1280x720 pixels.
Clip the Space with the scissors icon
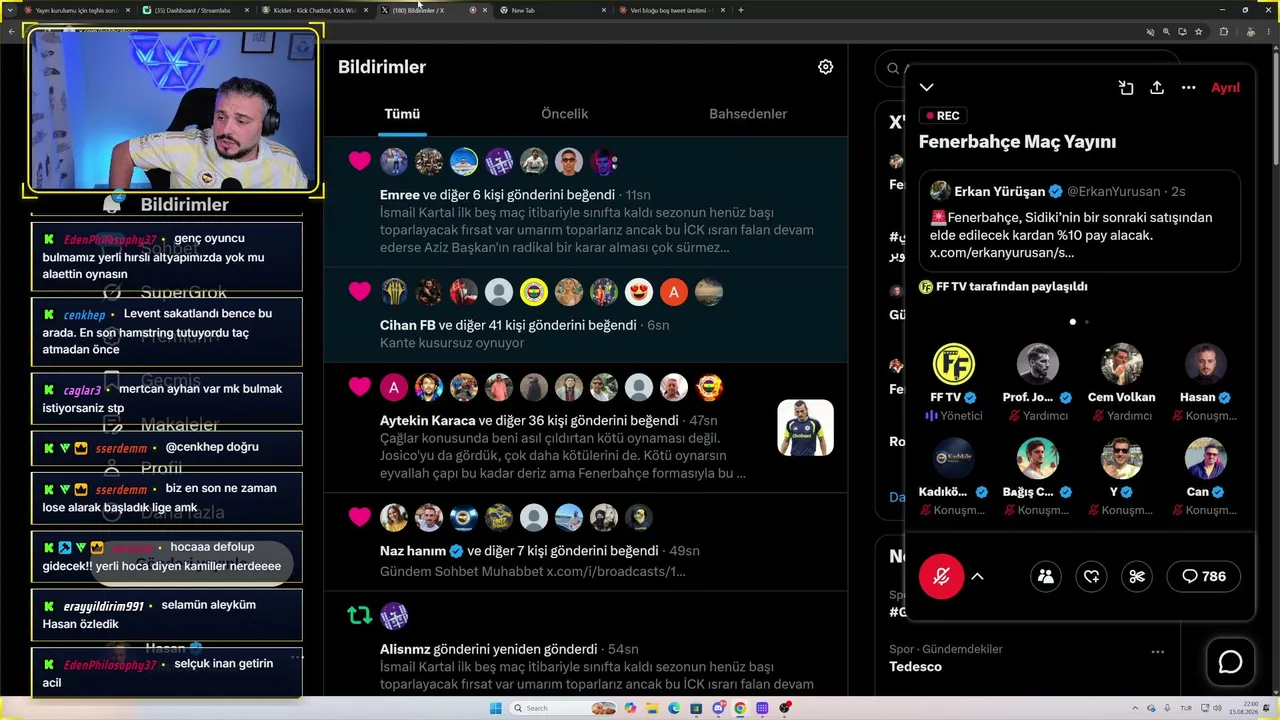click(1137, 576)
